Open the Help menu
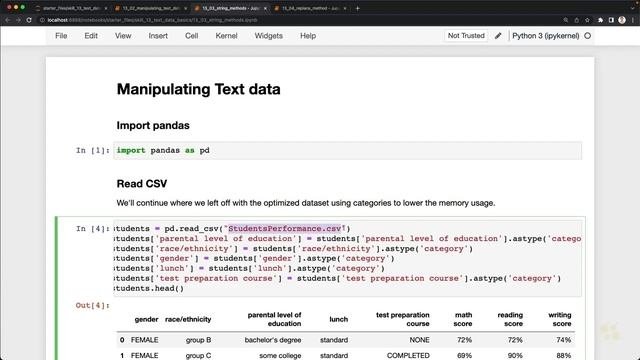The width and height of the screenshot is (640, 360). [x=308, y=36]
